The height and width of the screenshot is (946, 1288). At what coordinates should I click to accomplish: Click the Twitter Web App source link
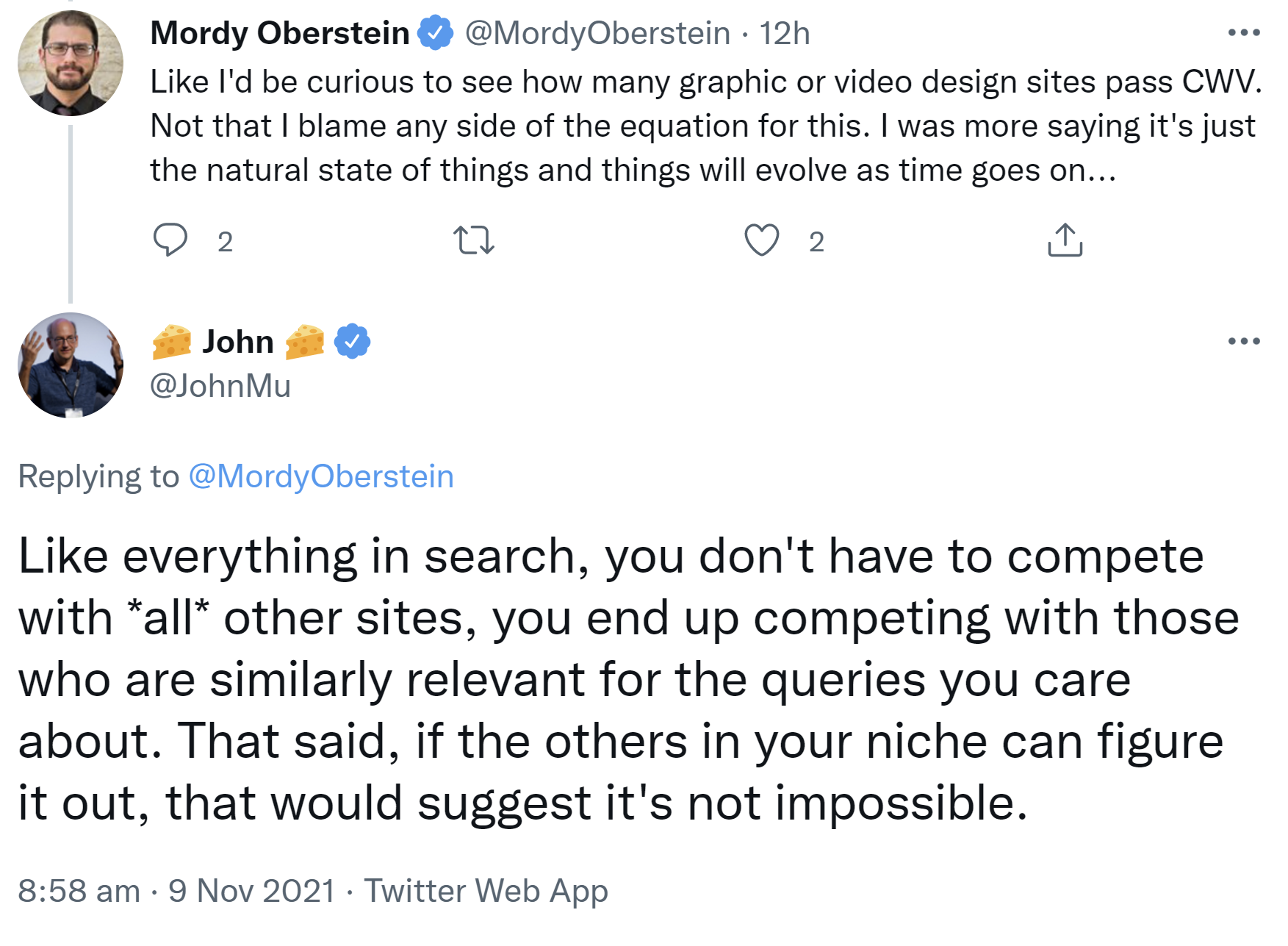(486, 891)
